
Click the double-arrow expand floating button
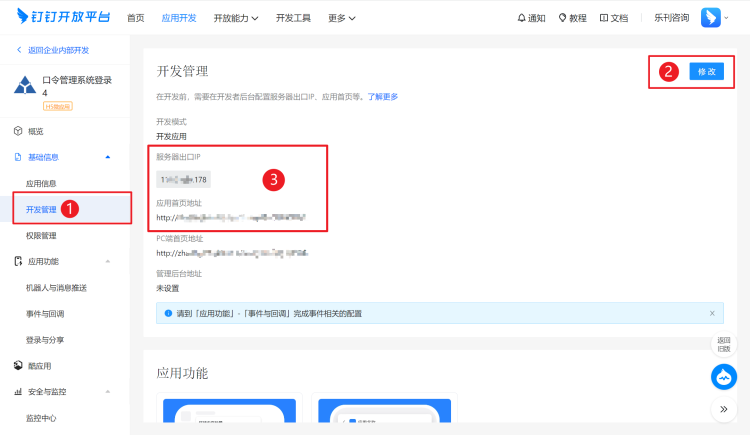[724, 409]
